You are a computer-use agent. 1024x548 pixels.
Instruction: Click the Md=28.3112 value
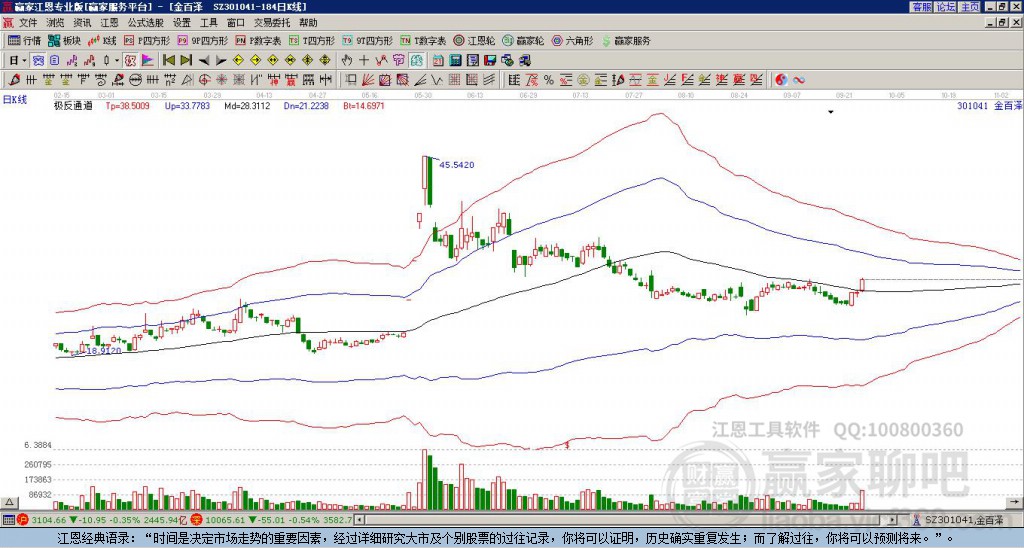click(247, 105)
